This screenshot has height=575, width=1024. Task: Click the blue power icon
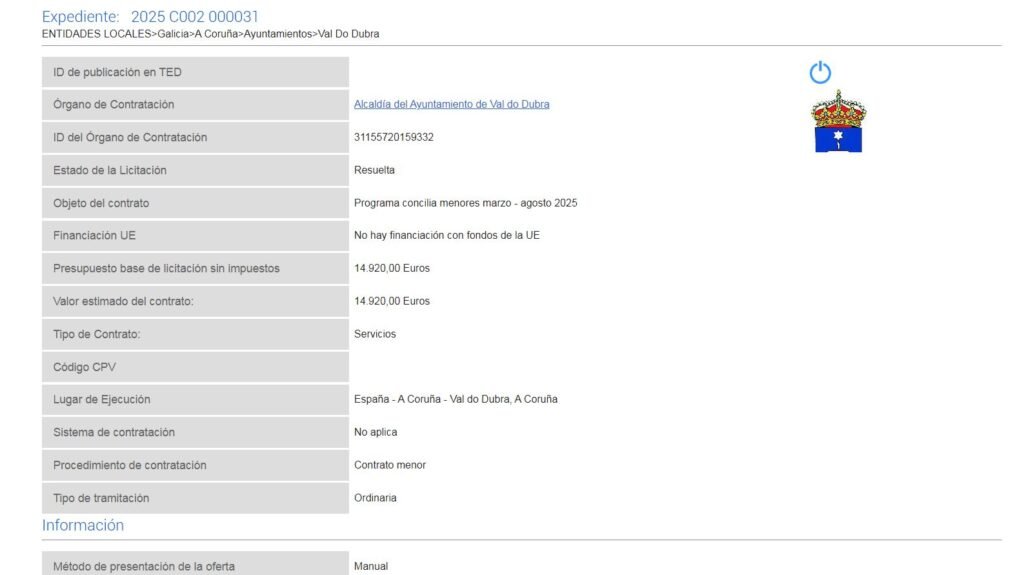[x=820, y=72]
